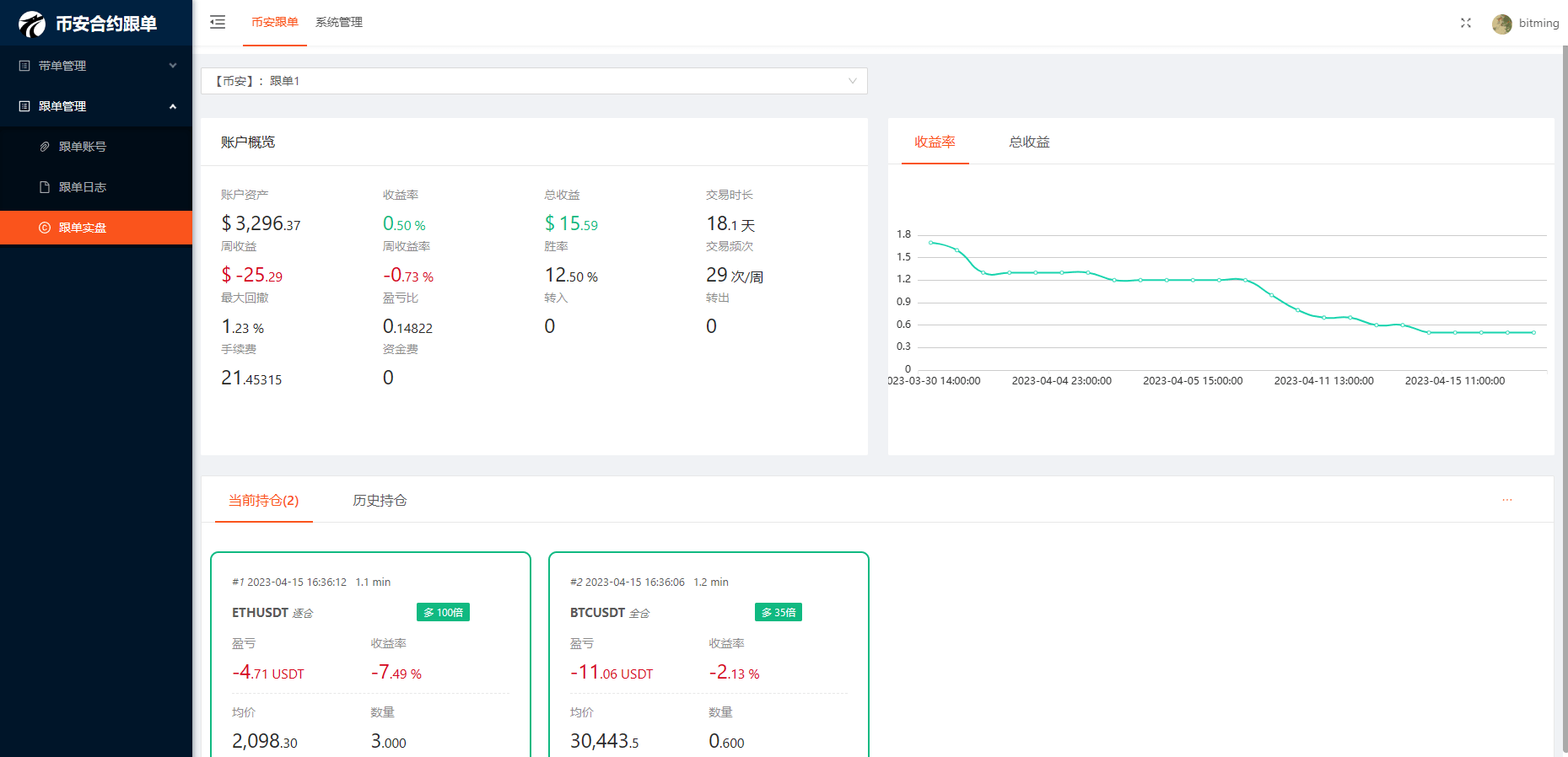Open the 历史持仓 positions tab
Image resolution: width=1568 pixels, height=757 pixels.
(x=380, y=501)
